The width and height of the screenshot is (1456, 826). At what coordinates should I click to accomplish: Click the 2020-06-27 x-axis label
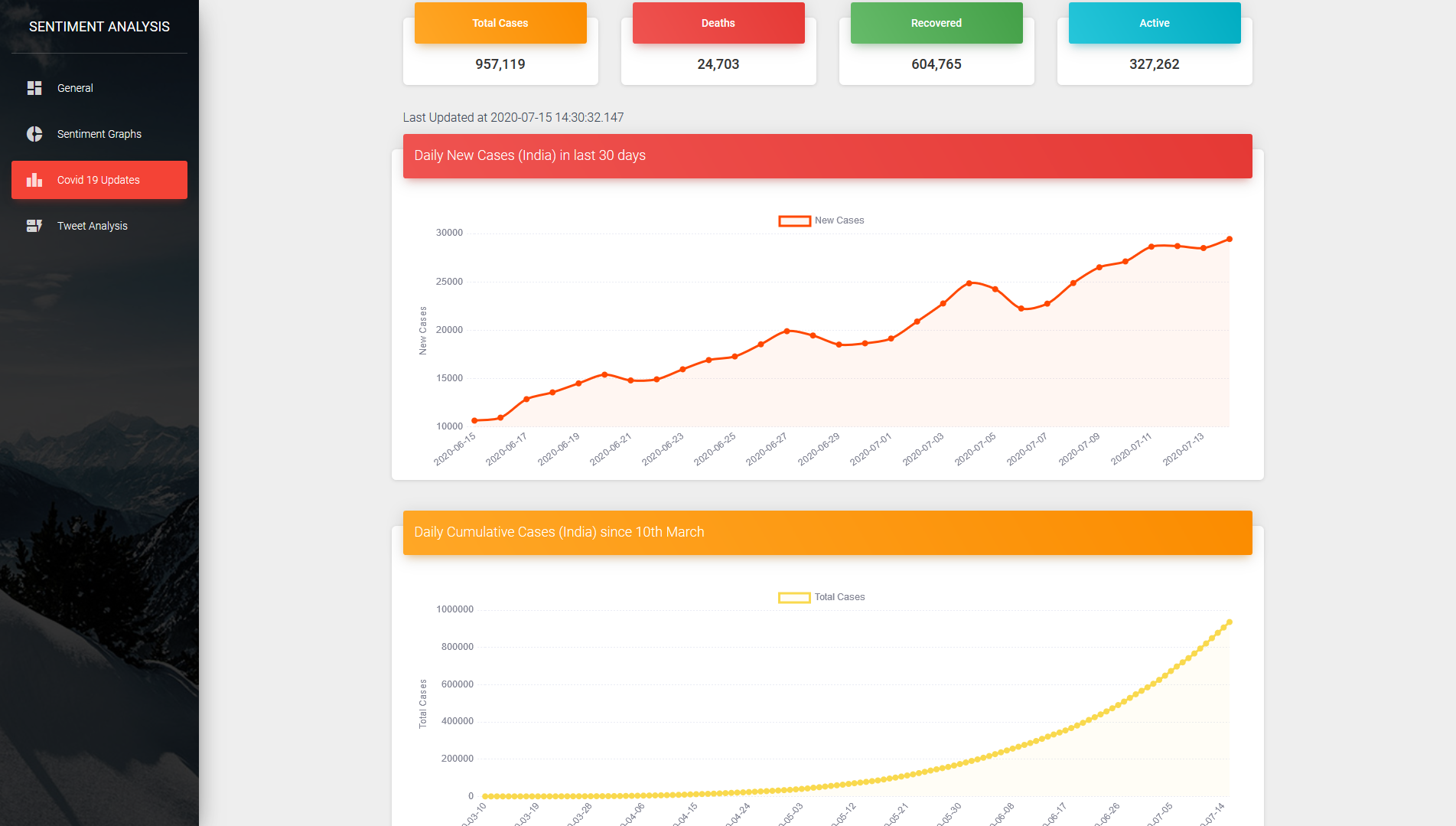(767, 449)
